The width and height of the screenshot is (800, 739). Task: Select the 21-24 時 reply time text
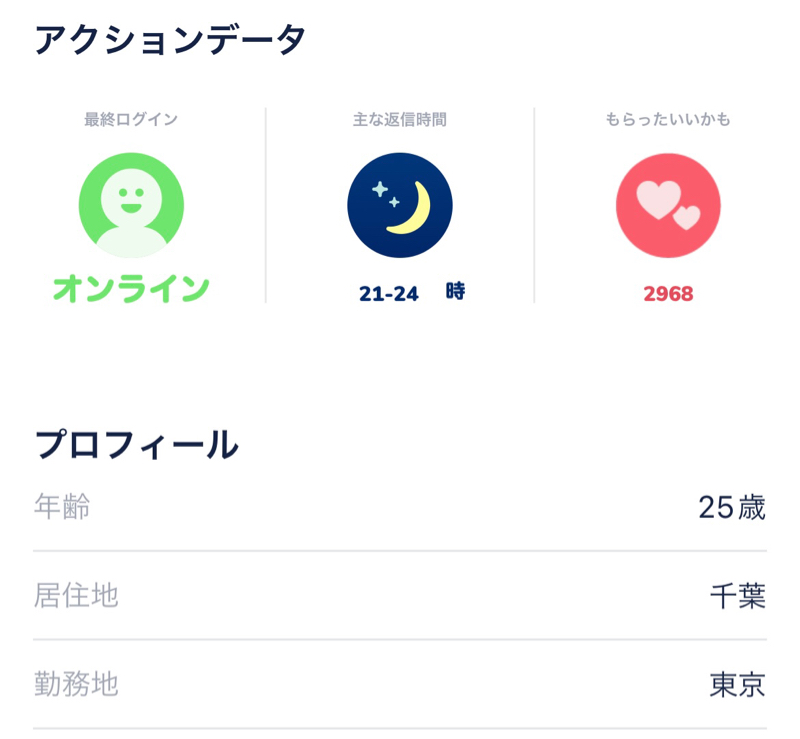(x=412, y=292)
